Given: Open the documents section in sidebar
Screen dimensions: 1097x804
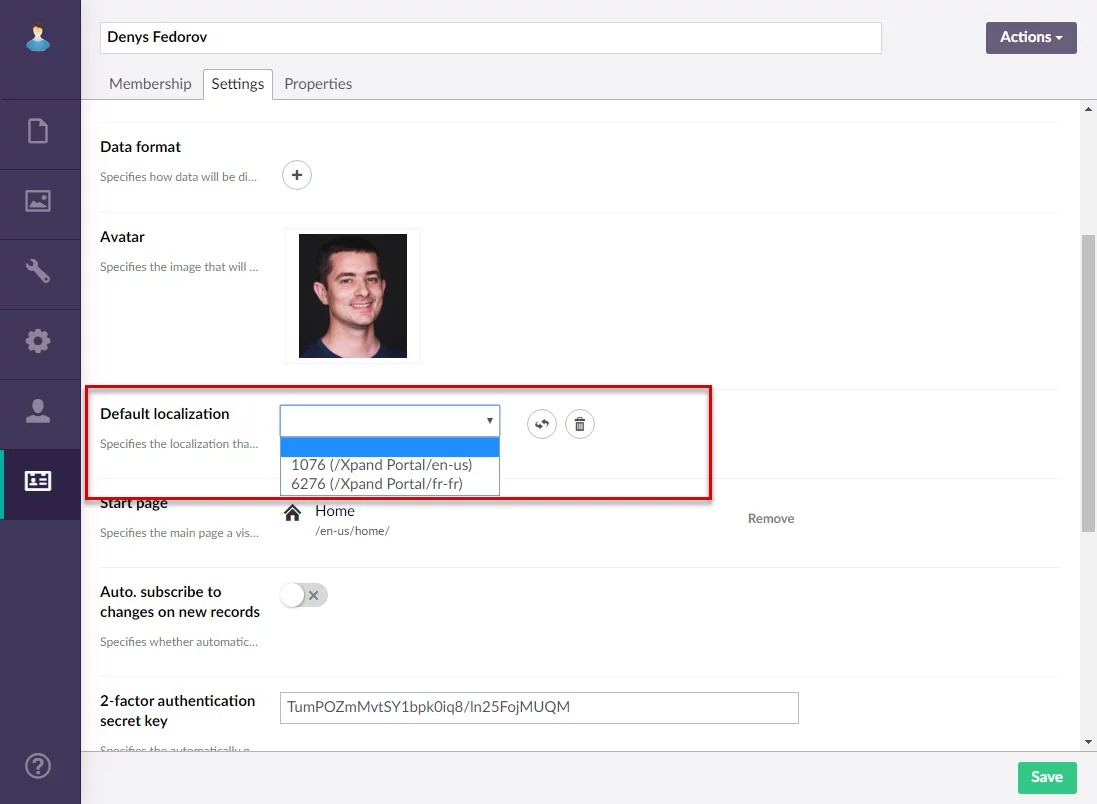Looking at the screenshot, I should 38,131.
